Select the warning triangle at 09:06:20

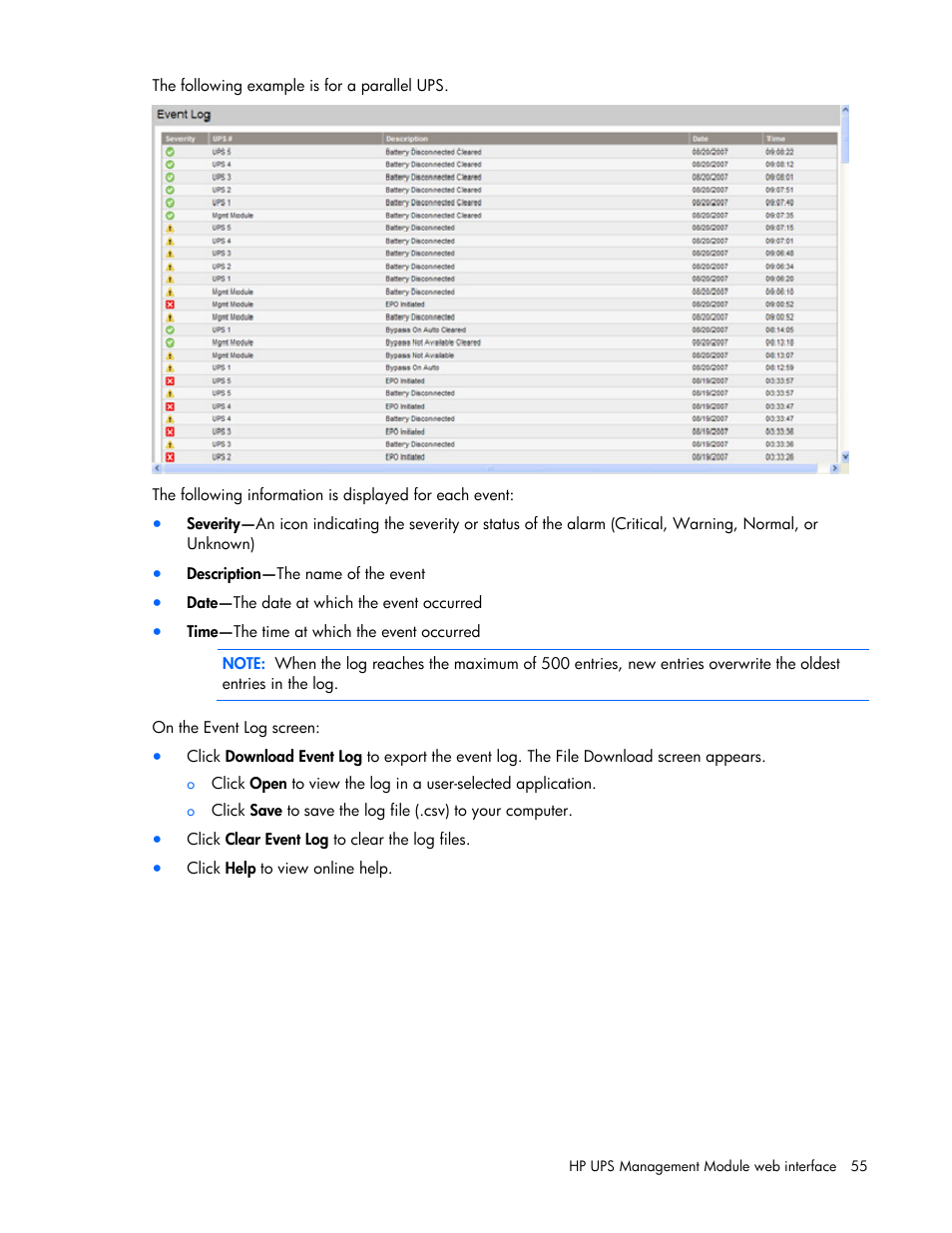click(170, 279)
